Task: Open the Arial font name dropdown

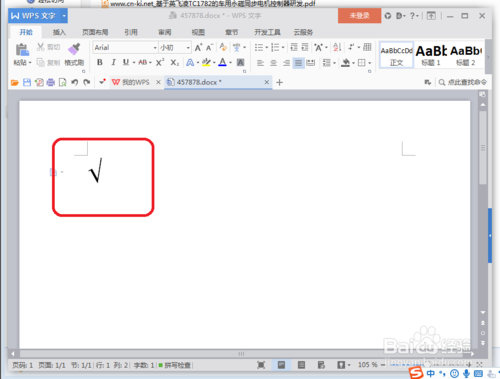Action: tap(125, 48)
